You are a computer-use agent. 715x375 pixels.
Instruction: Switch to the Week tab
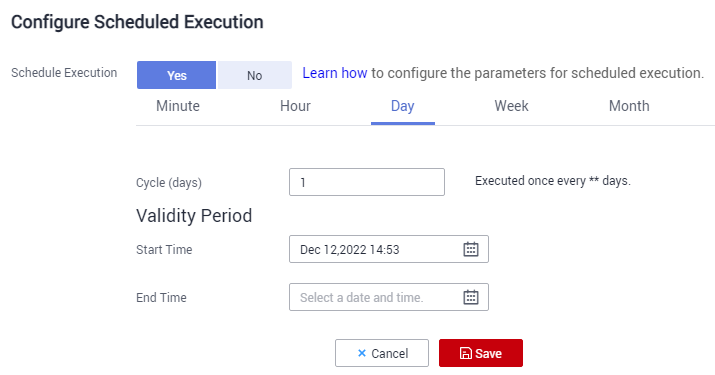pyautogui.click(x=511, y=106)
